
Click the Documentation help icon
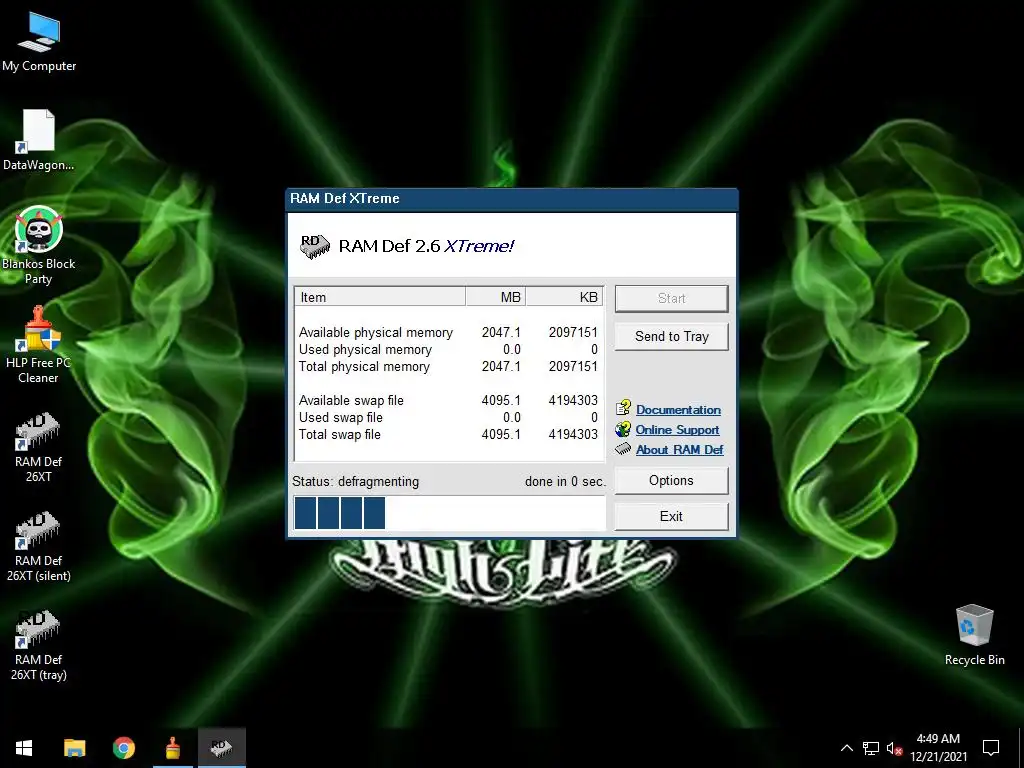pyautogui.click(x=623, y=409)
